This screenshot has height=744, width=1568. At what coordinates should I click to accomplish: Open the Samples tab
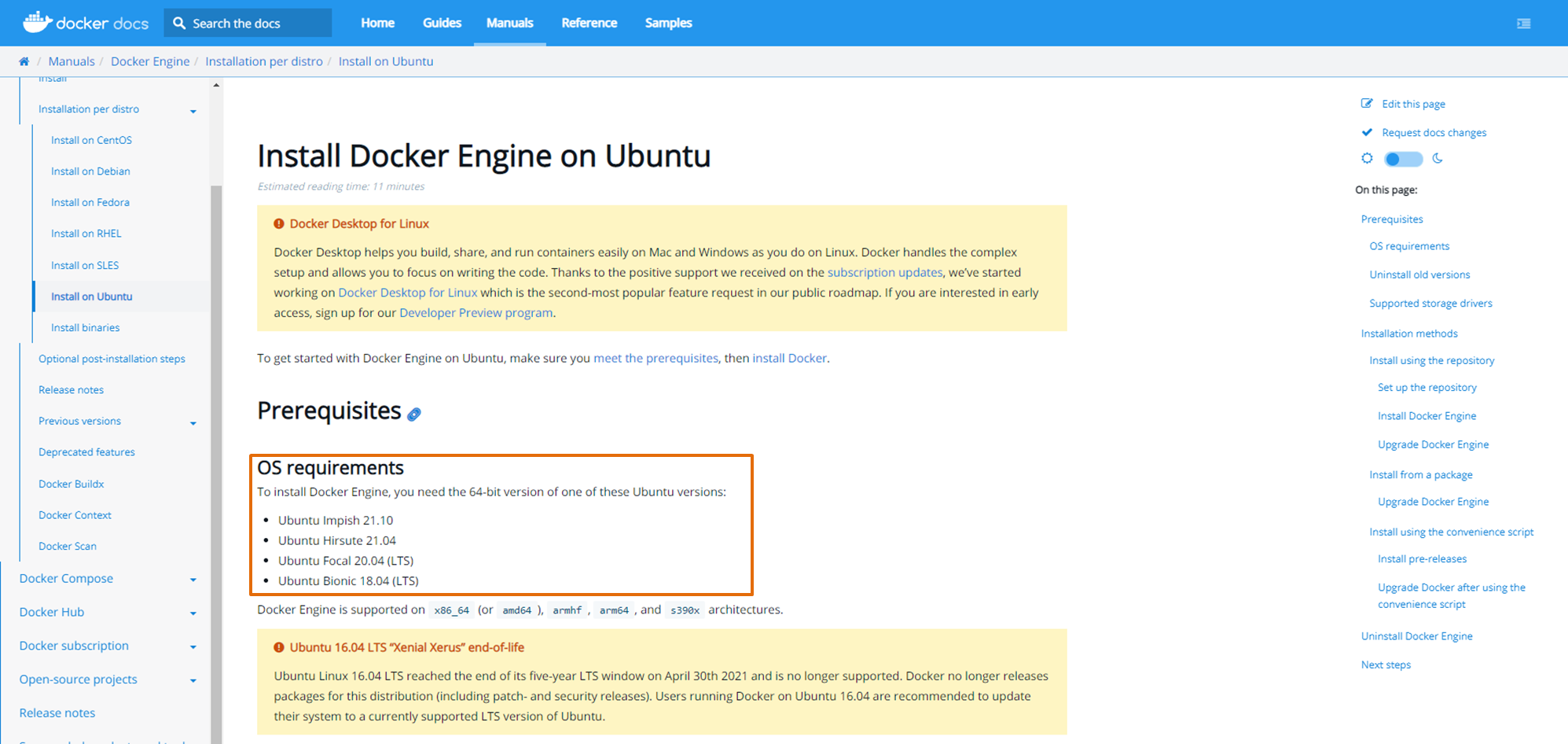[x=669, y=23]
